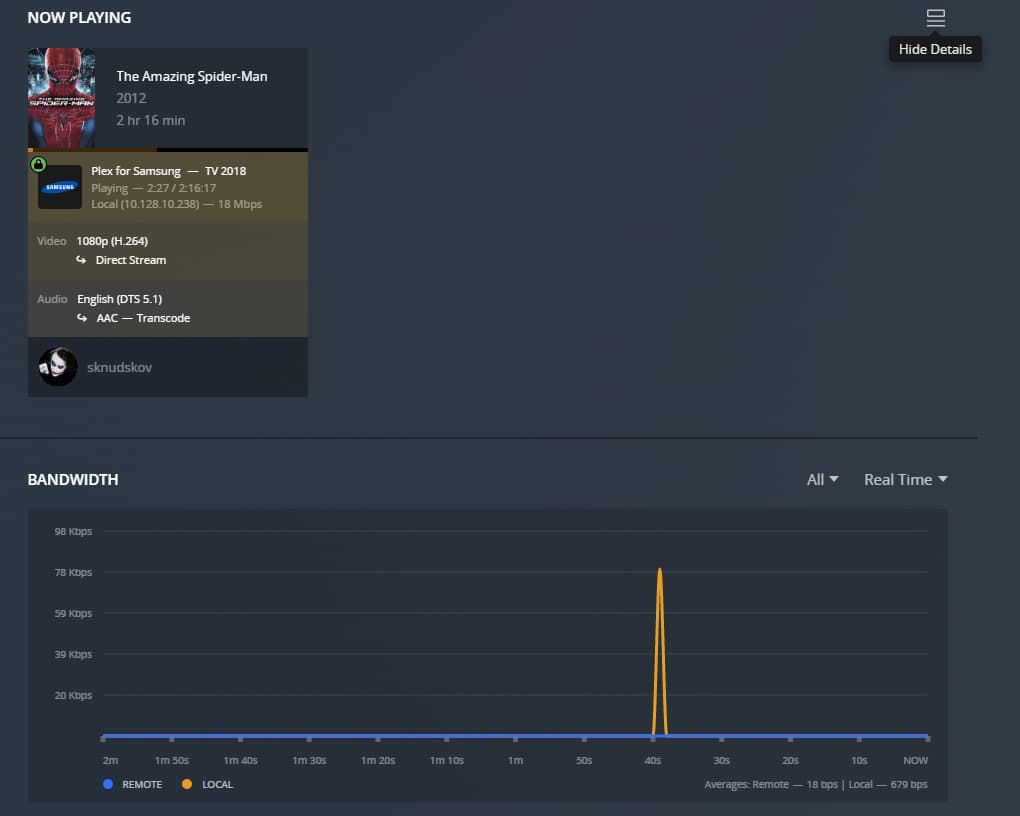Click the '2 hr 16 min' duration text
The width and height of the screenshot is (1020, 816).
[151, 120]
